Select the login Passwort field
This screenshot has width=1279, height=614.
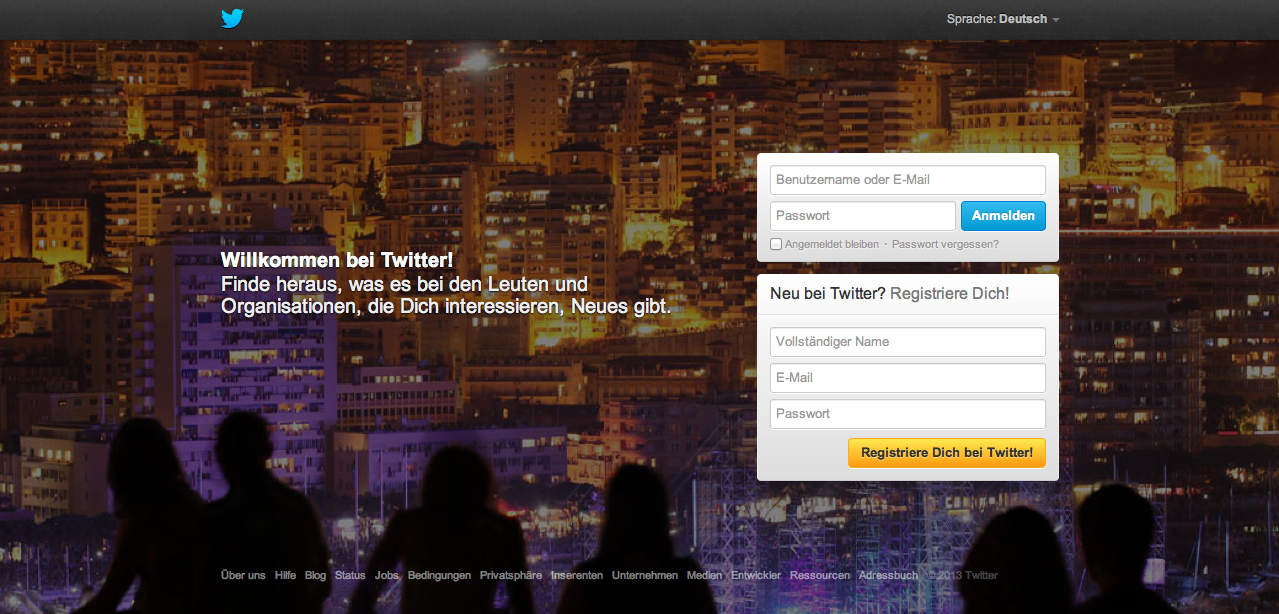click(x=863, y=216)
